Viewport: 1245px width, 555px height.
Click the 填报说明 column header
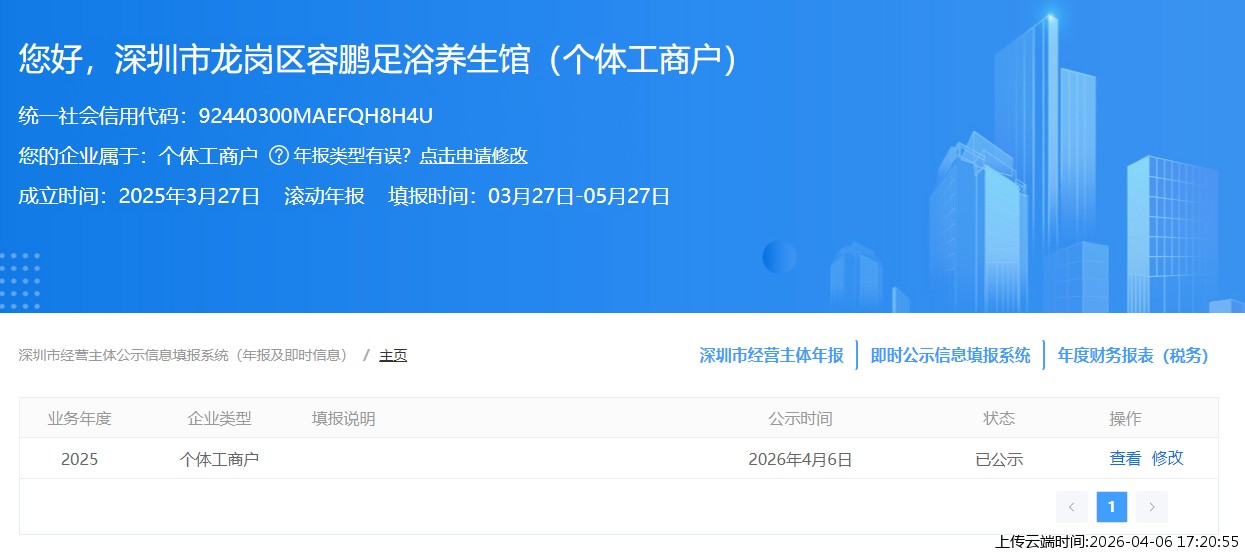click(343, 418)
